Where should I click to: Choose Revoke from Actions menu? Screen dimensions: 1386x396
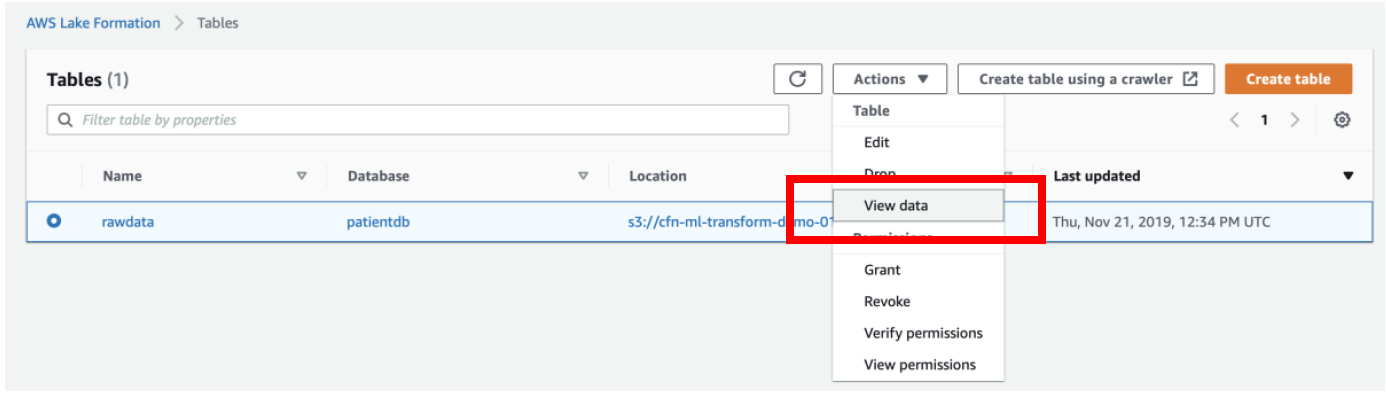pos(887,301)
